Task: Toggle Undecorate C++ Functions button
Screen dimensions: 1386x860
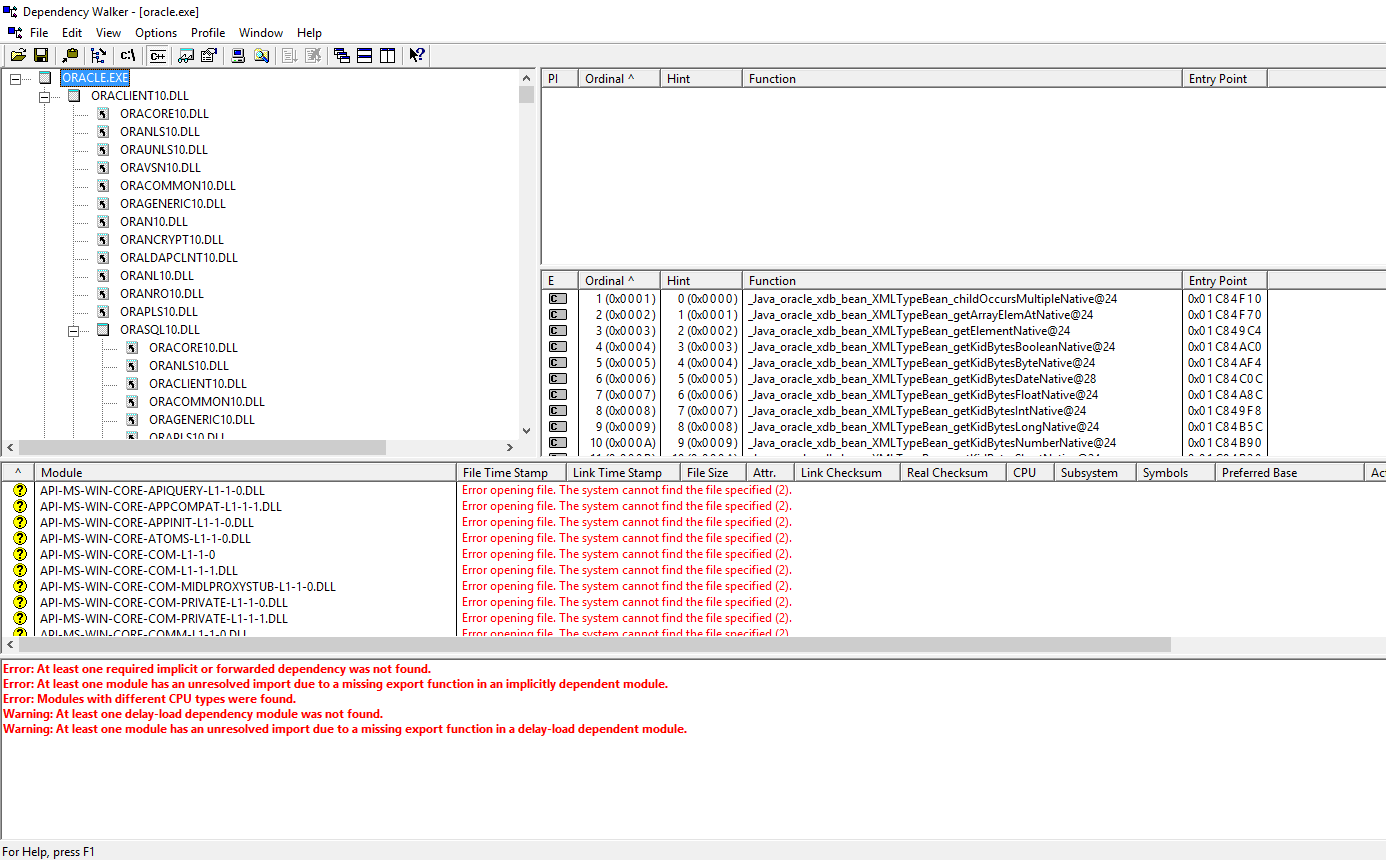Action: click(158, 55)
